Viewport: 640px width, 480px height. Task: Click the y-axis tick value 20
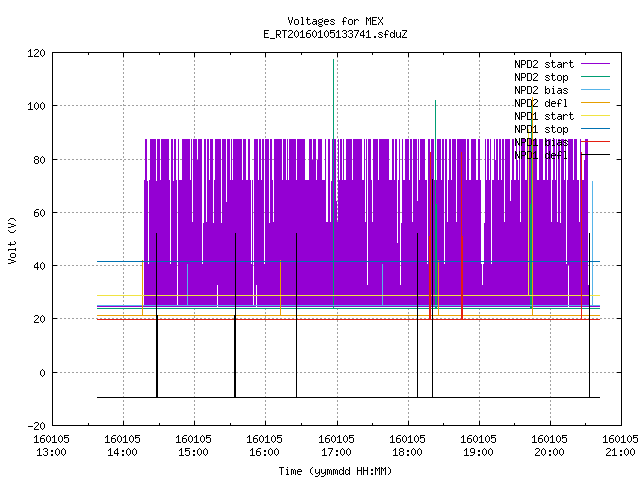tap(40, 320)
